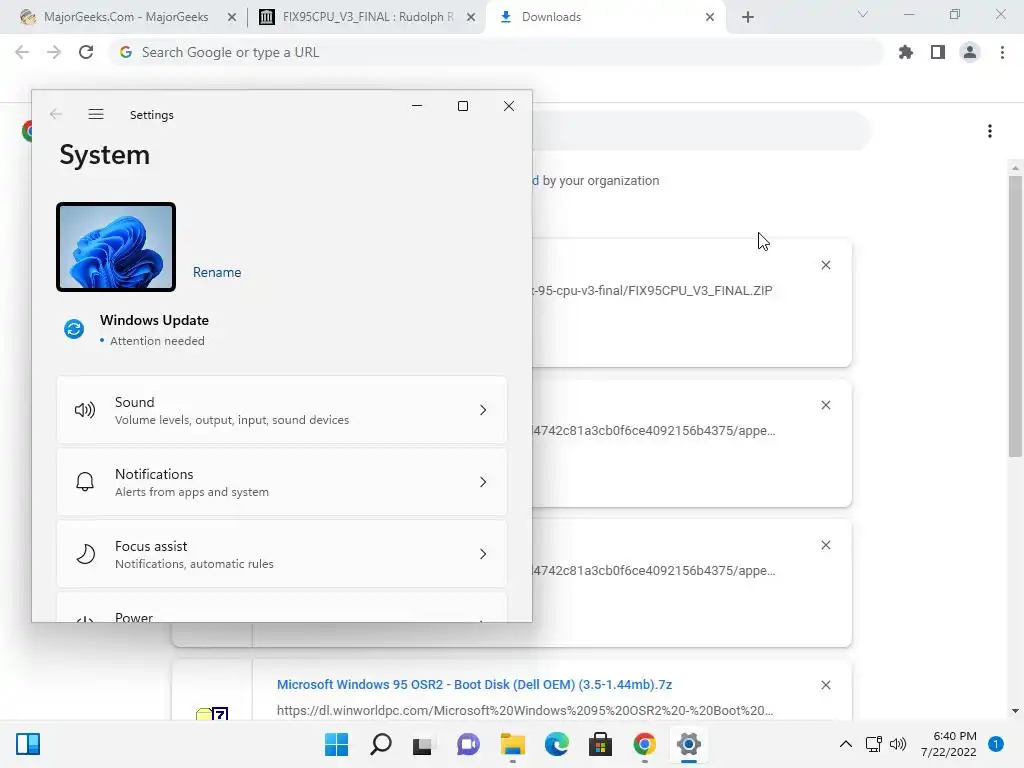Click the dl.winworldpc.com download URL text
The image size is (1024, 768).
525,711
